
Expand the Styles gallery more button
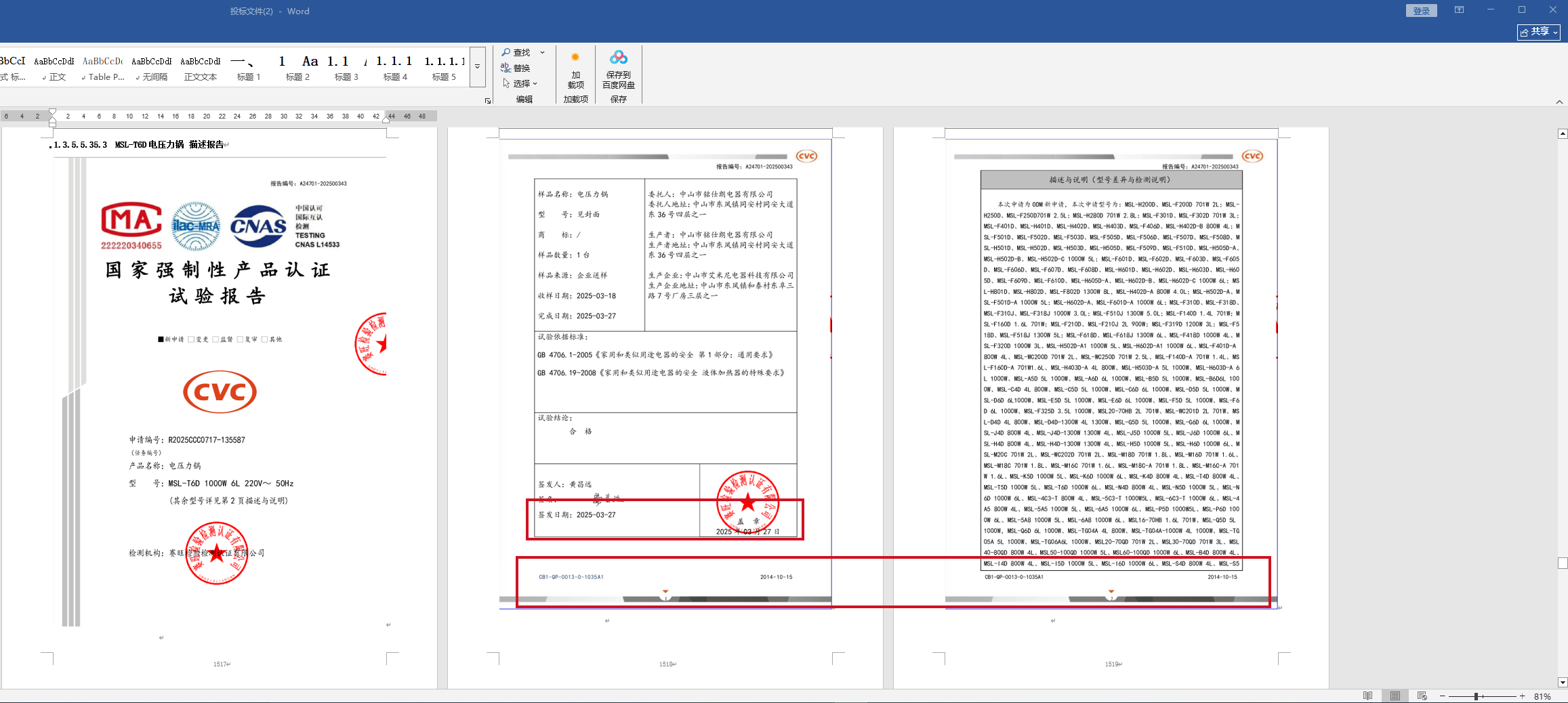point(478,66)
